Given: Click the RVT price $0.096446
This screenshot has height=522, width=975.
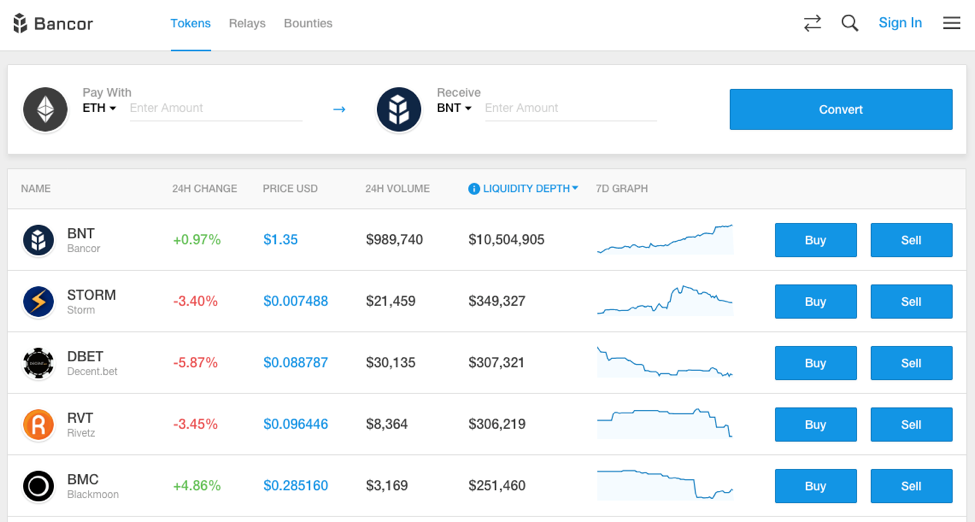Looking at the screenshot, I should 295,424.
